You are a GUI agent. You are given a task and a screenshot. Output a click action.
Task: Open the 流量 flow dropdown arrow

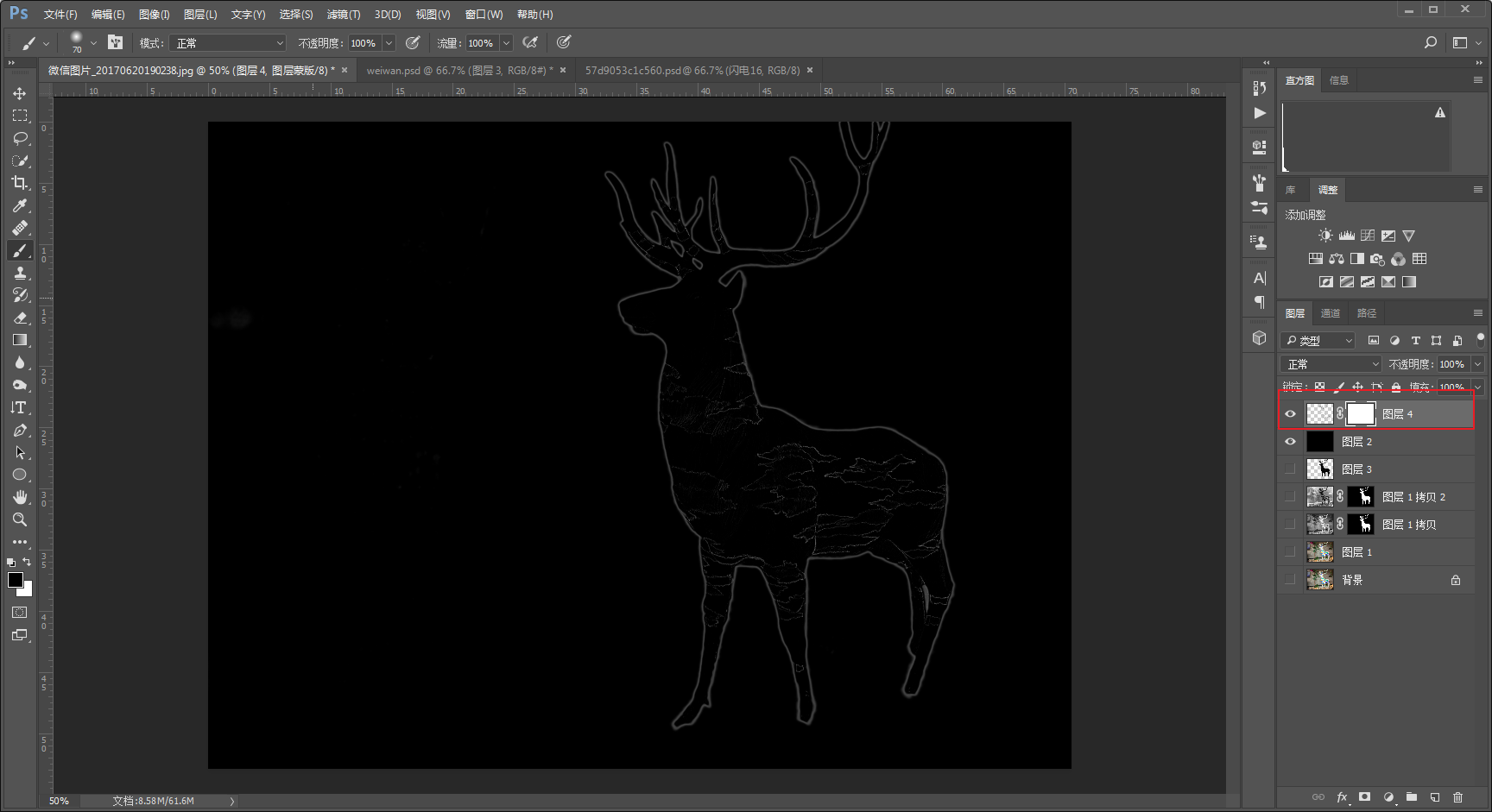pyautogui.click(x=506, y=43)
